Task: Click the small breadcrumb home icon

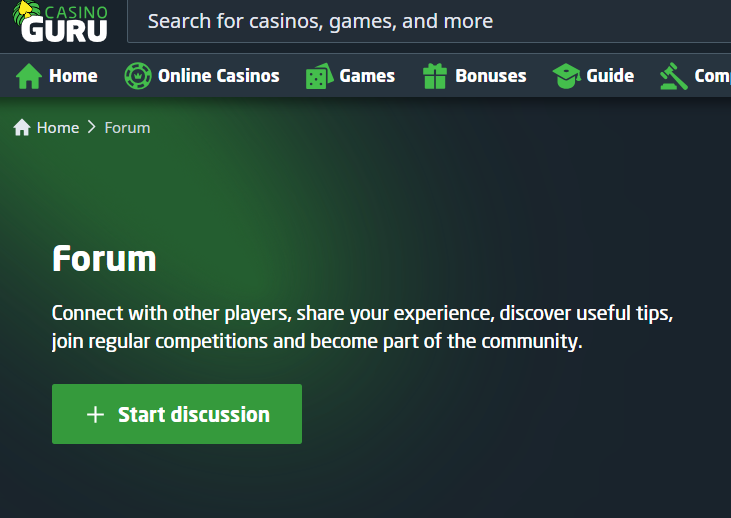Action: click(22, 128)
